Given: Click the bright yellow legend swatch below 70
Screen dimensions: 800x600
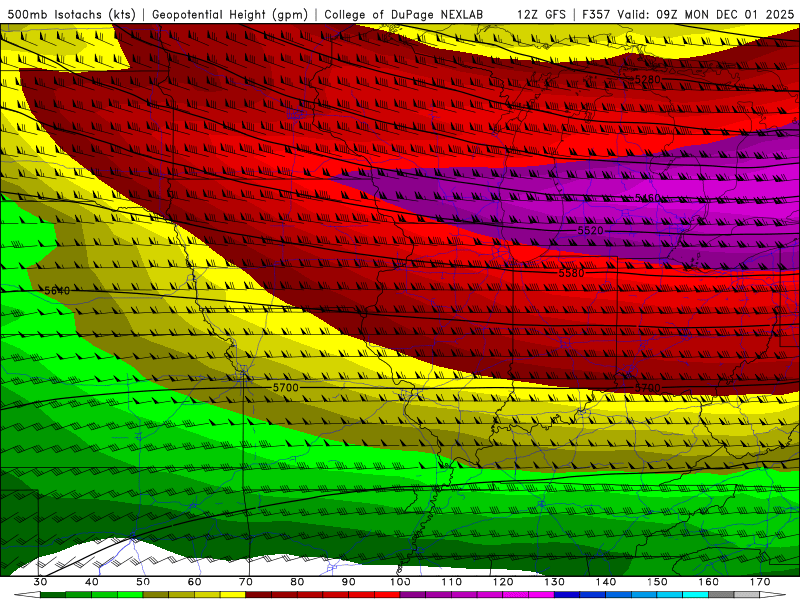Looking at the screenshot, I should tap(233, 595).
